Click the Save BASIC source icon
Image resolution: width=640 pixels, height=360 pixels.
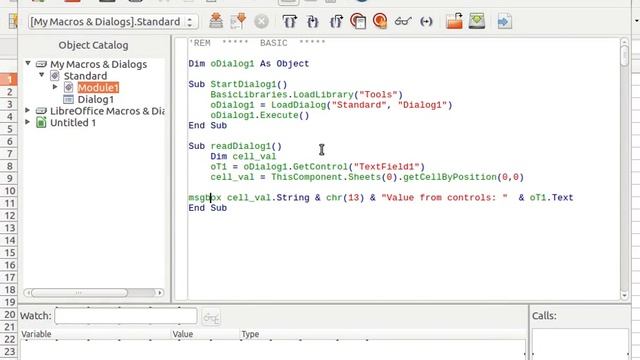[x=477, y=21]
